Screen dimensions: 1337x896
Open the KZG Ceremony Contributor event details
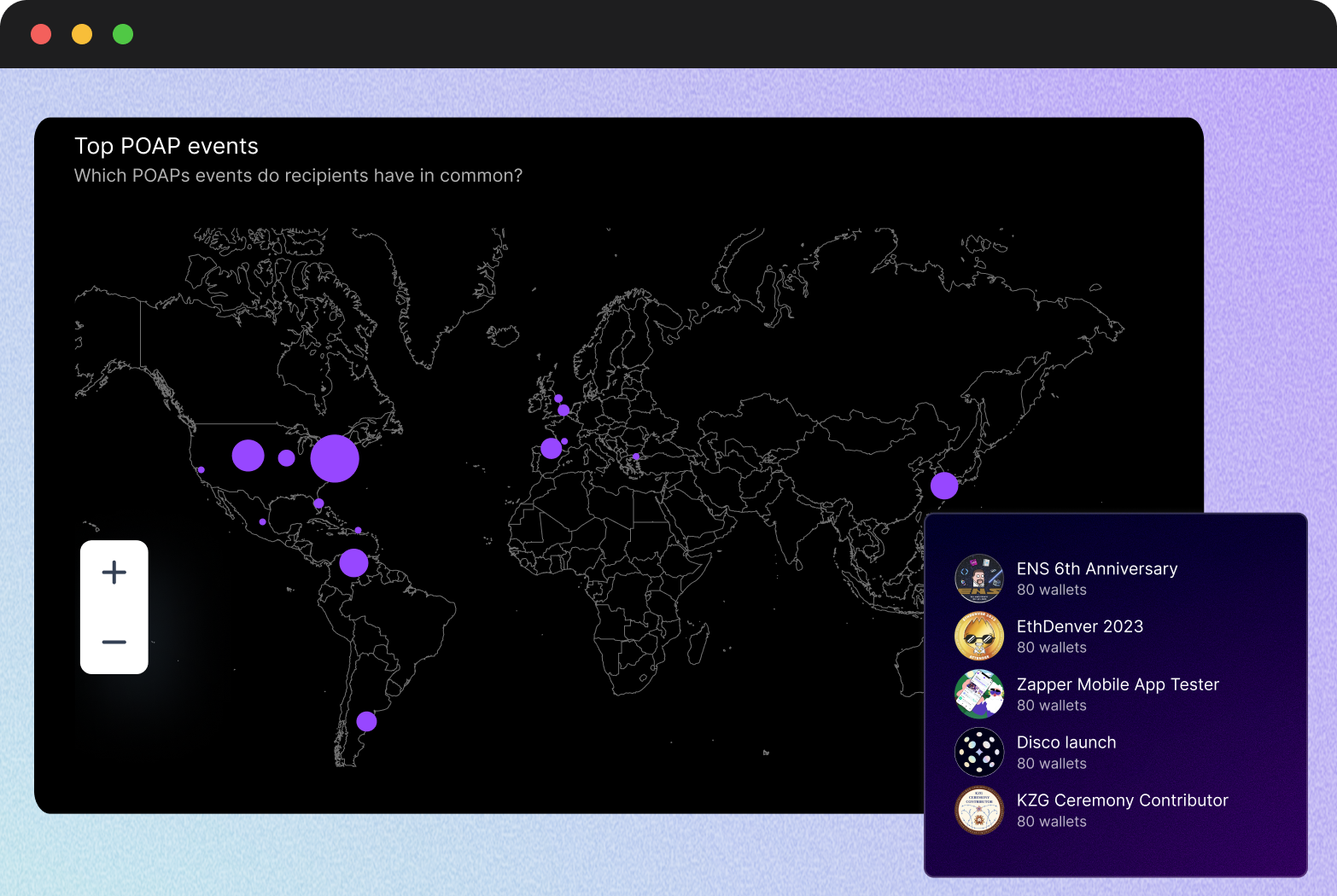(1123, 810)
